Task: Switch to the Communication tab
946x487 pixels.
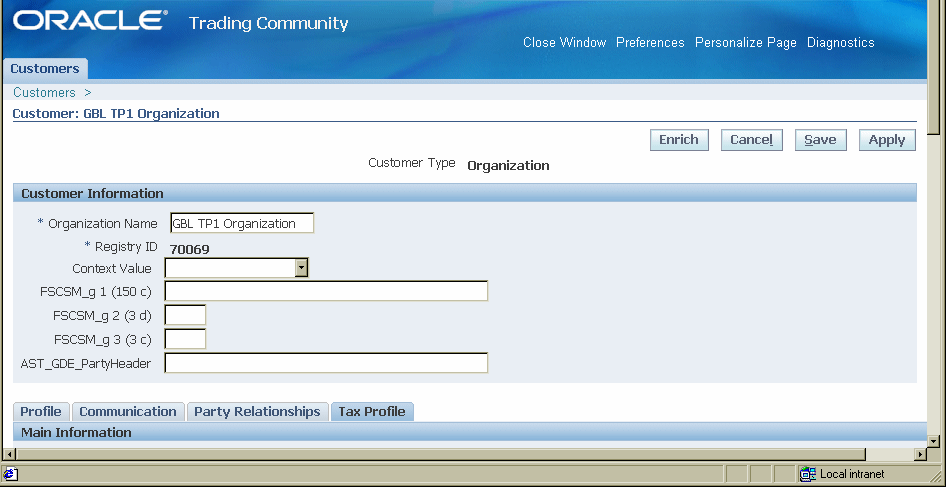Action: point(128,412)
